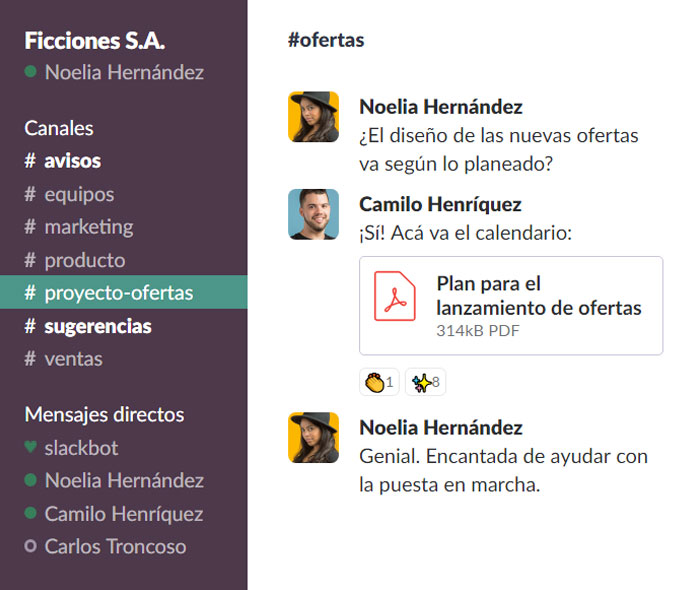The width and height of the screenshot is (698, 590).
Task: Click the Canales section header
Action: tap(58, 128)
